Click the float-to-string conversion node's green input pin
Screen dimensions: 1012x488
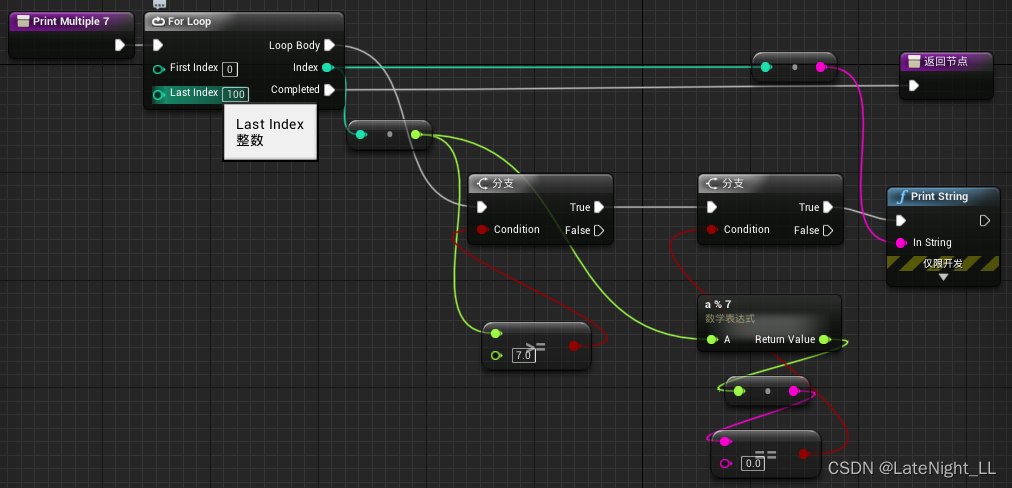pos(739,391)
